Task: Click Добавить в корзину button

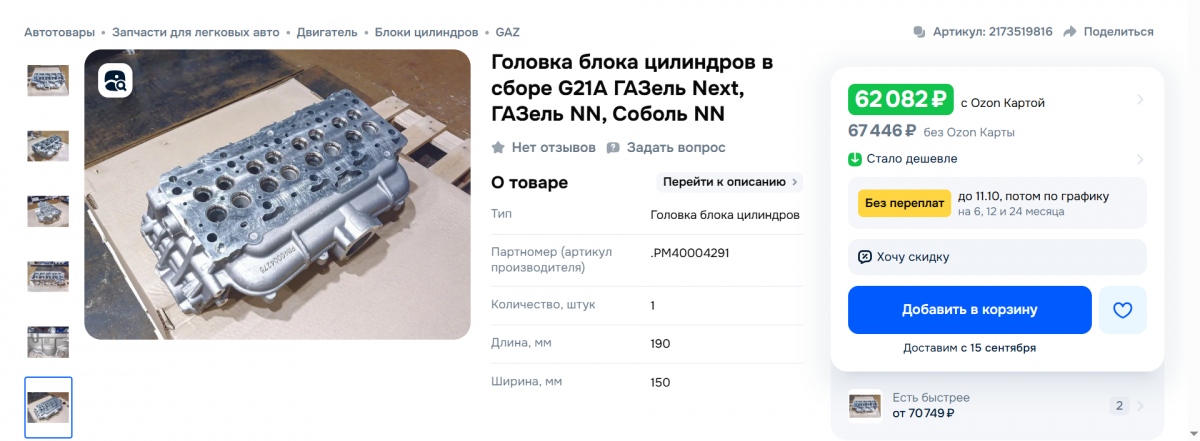Action: click(970, 310)
